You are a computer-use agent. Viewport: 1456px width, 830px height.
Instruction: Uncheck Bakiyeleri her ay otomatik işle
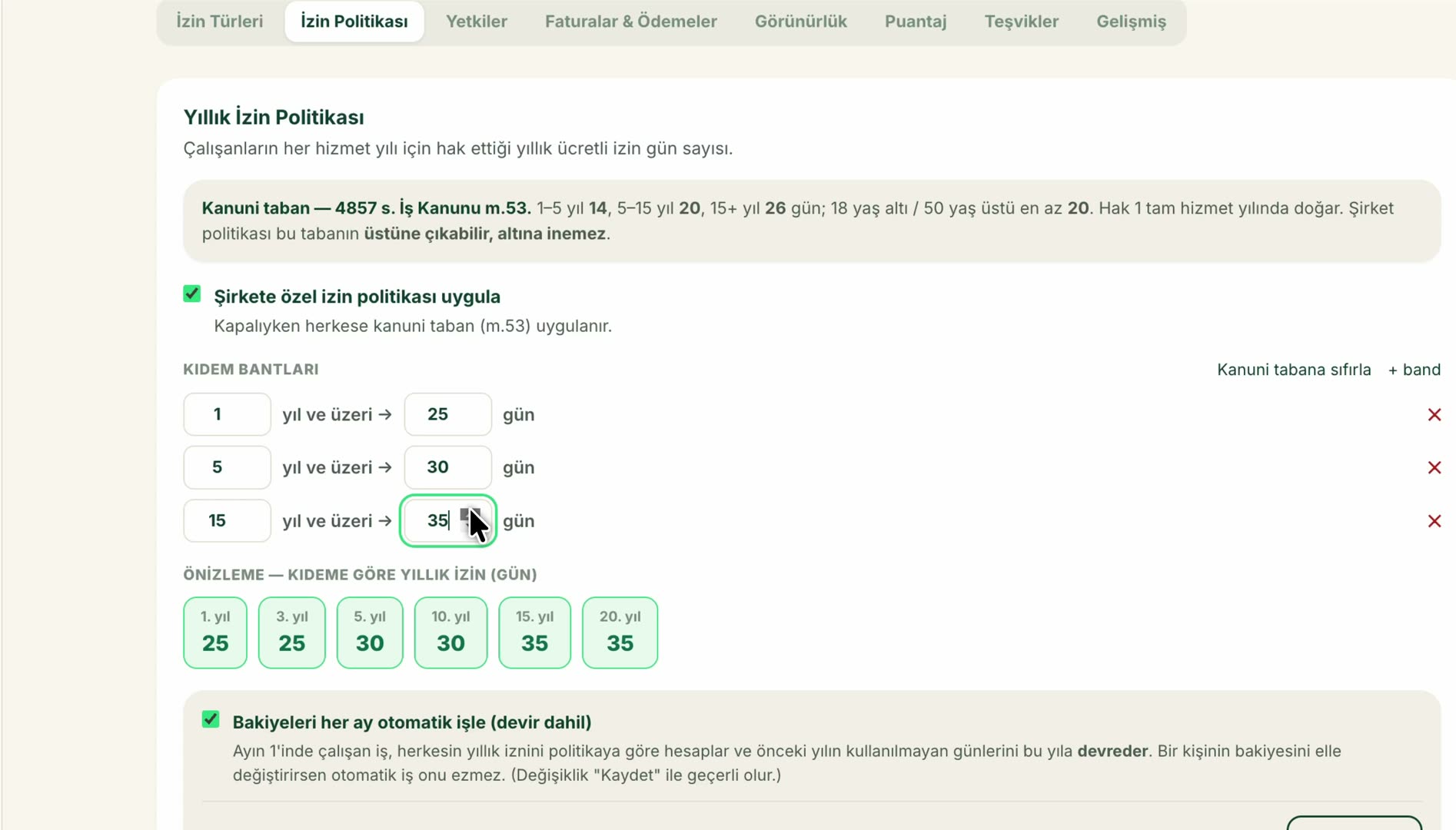[211, 719]
